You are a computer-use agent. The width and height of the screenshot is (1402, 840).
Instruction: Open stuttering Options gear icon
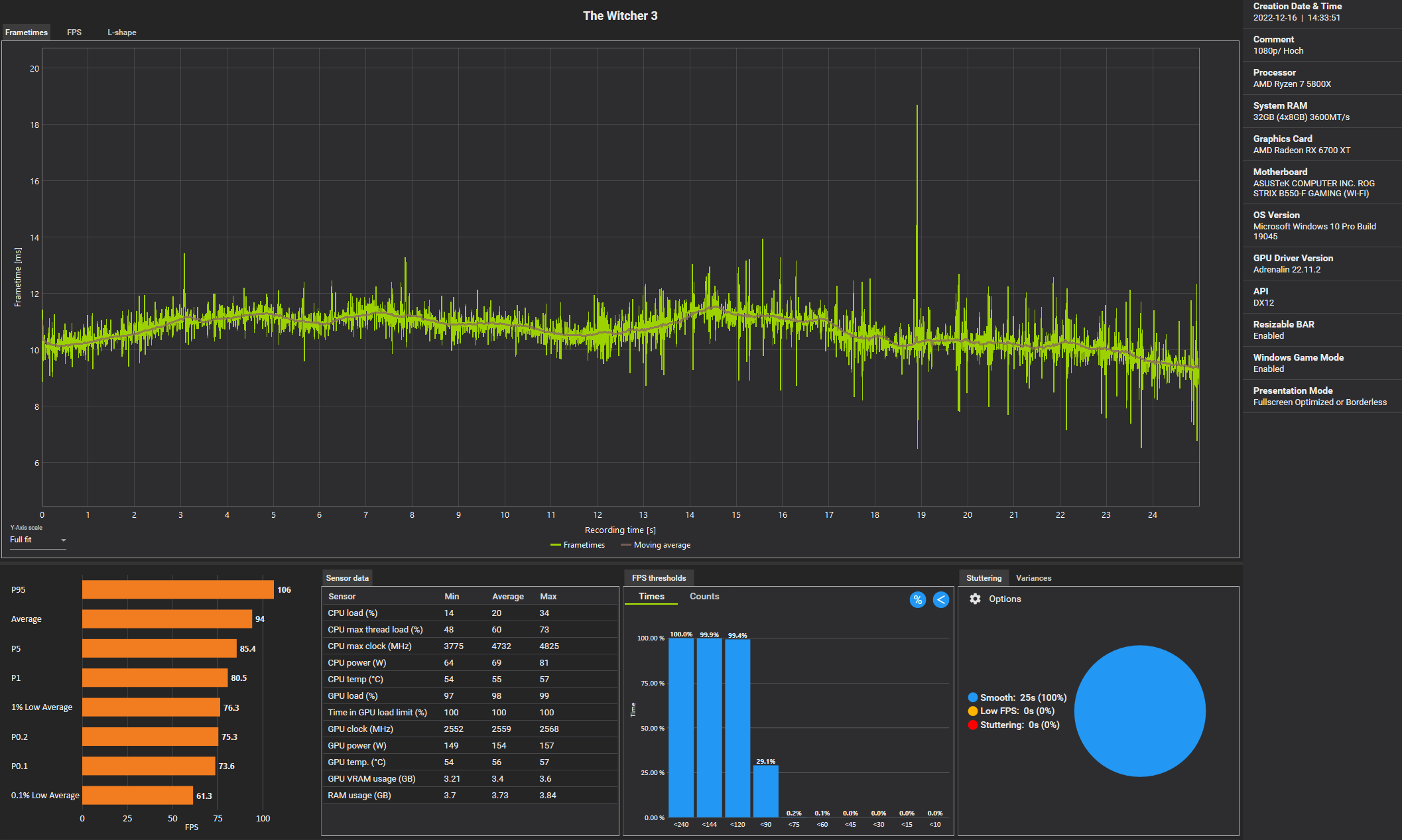click(975, 599)
